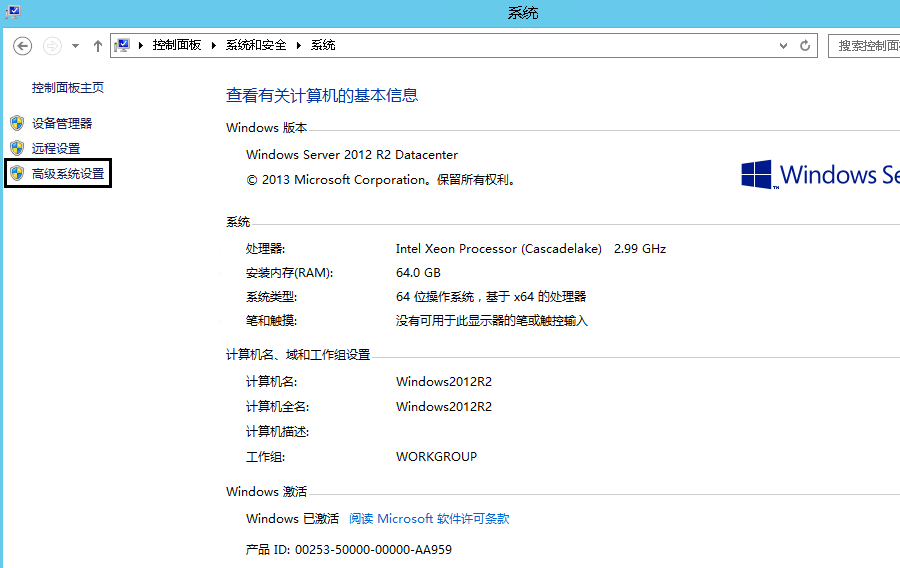Click the Windows 激活 section header
The width and height of the screenshot is (900, 568).
[x=267, y=492]
